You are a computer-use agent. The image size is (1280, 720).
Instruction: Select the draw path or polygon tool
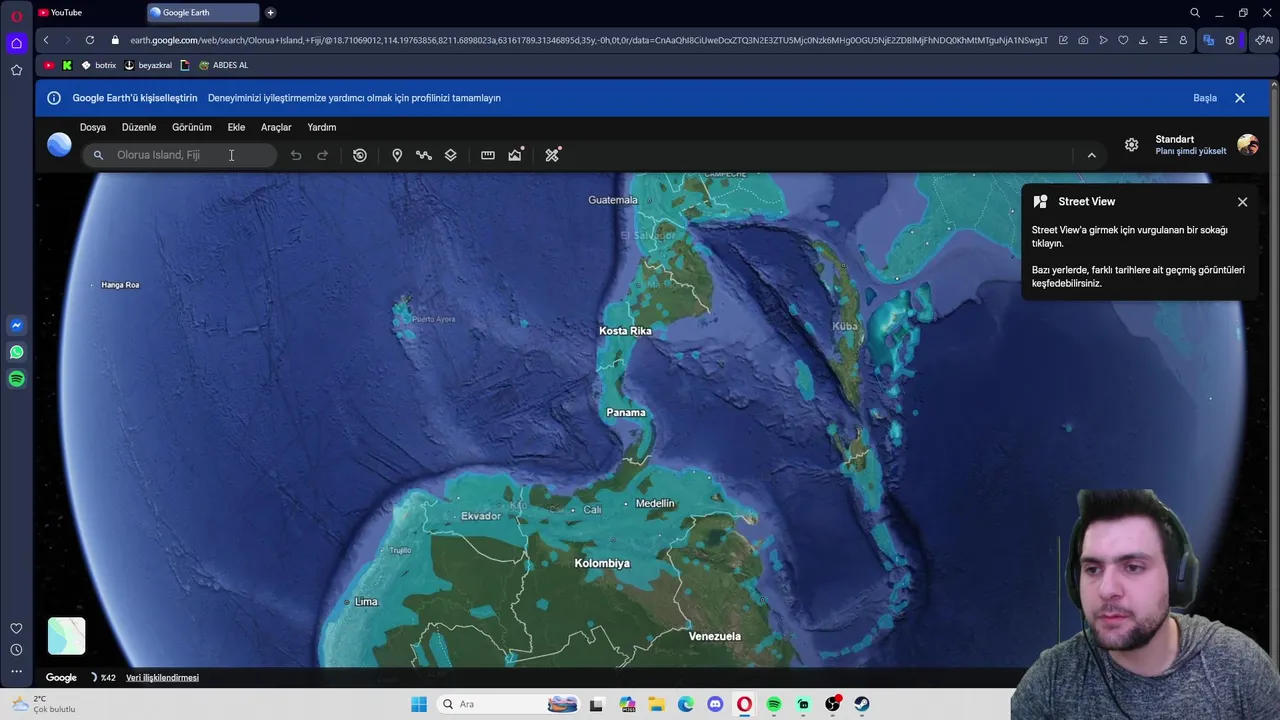click(424, 155)
